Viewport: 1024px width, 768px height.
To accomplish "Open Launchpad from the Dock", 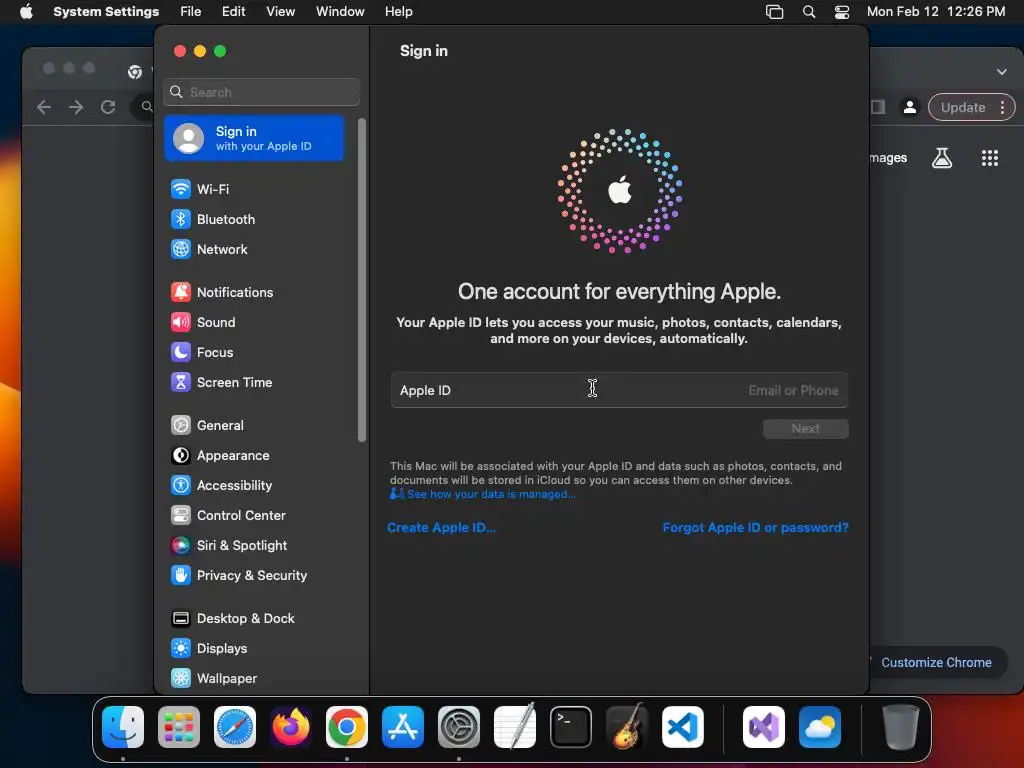I will pyautogui.click(x=179, y=727).
